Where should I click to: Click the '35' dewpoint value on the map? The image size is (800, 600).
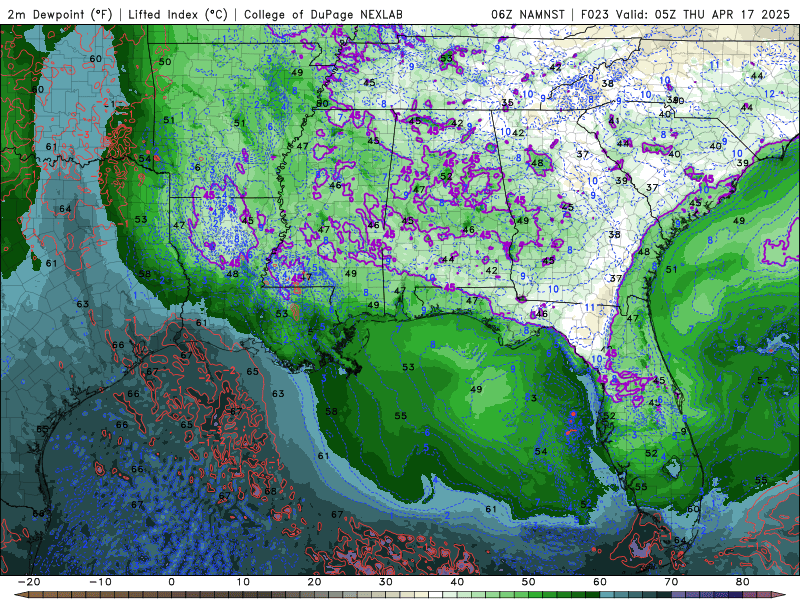click(507, 103)
